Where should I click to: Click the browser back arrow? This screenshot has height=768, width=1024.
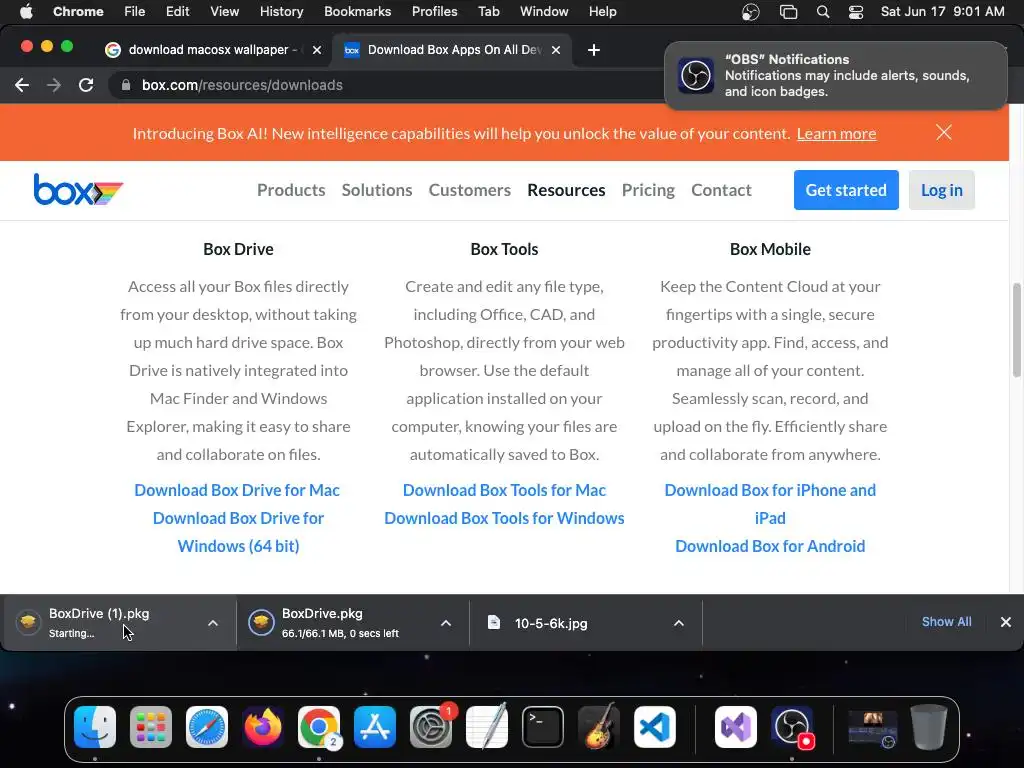point(22,85)
